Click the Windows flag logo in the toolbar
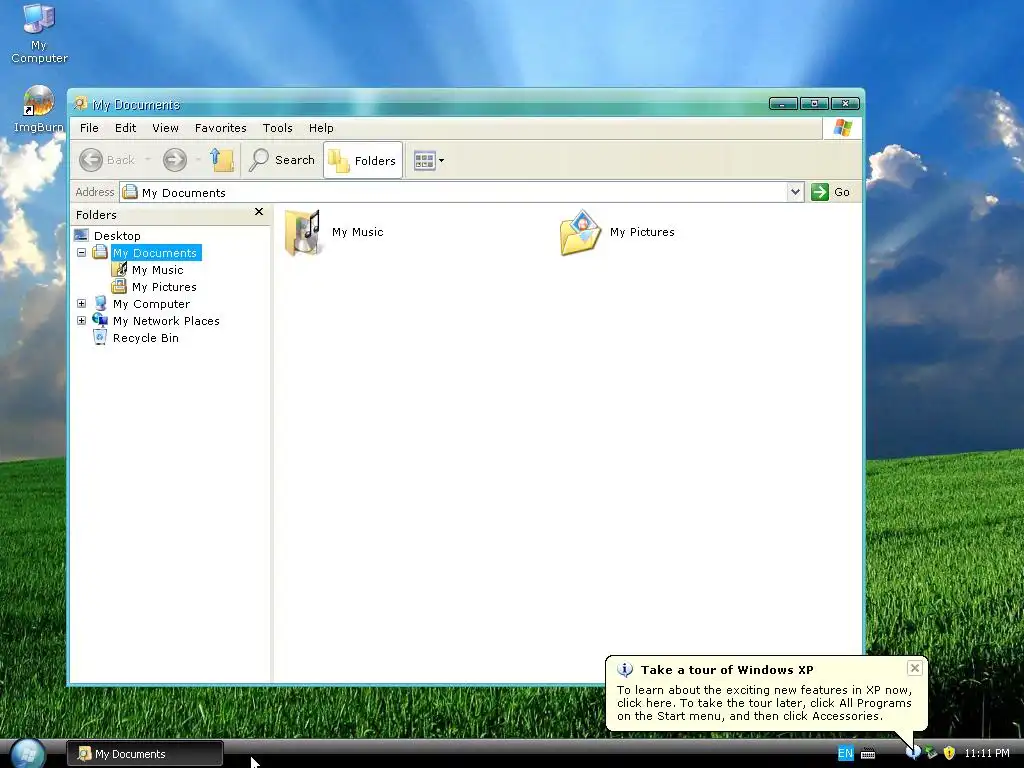Screen dimensions: 1024x768 [842, 127]
